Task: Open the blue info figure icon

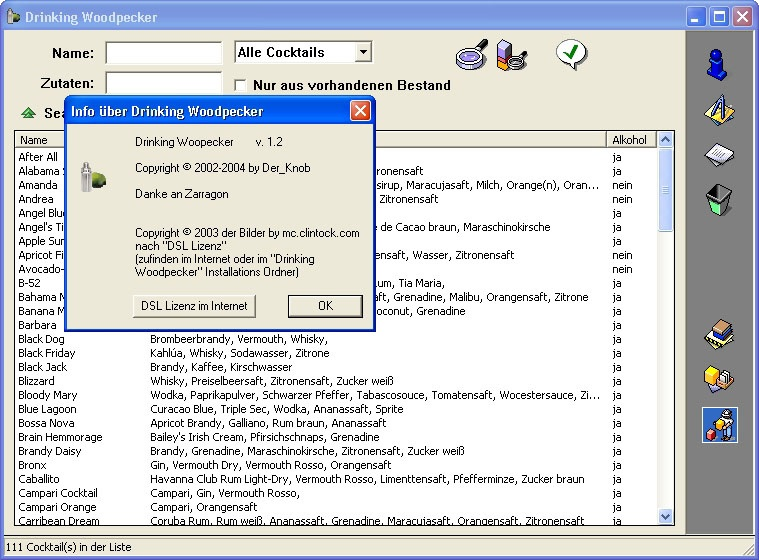Action: (717, 64)
